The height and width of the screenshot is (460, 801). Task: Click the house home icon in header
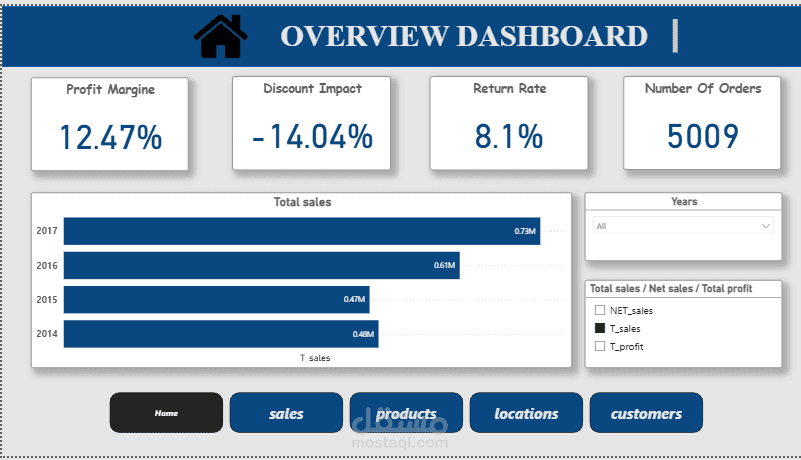[221, 36]
